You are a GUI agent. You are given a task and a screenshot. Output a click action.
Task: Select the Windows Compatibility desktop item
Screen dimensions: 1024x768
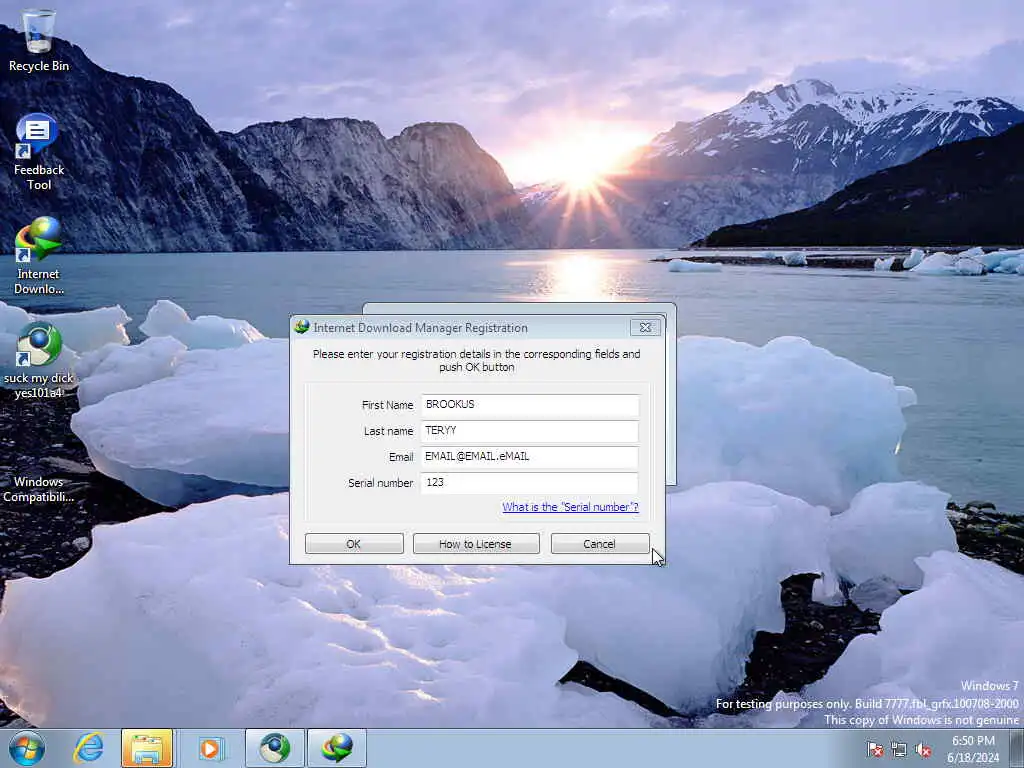coord(39,489)
